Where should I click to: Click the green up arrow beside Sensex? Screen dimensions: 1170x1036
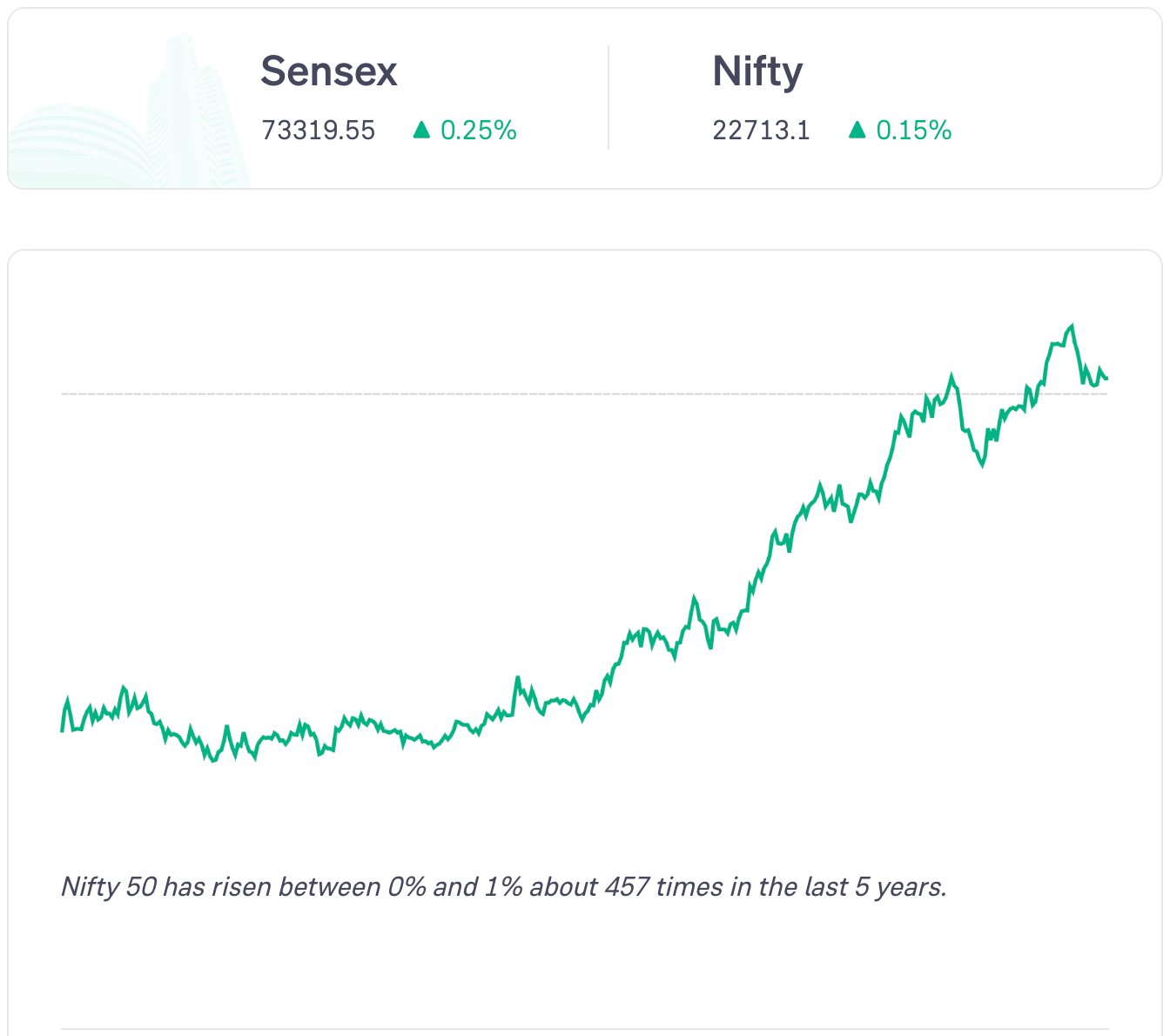[x=422, y=131]
